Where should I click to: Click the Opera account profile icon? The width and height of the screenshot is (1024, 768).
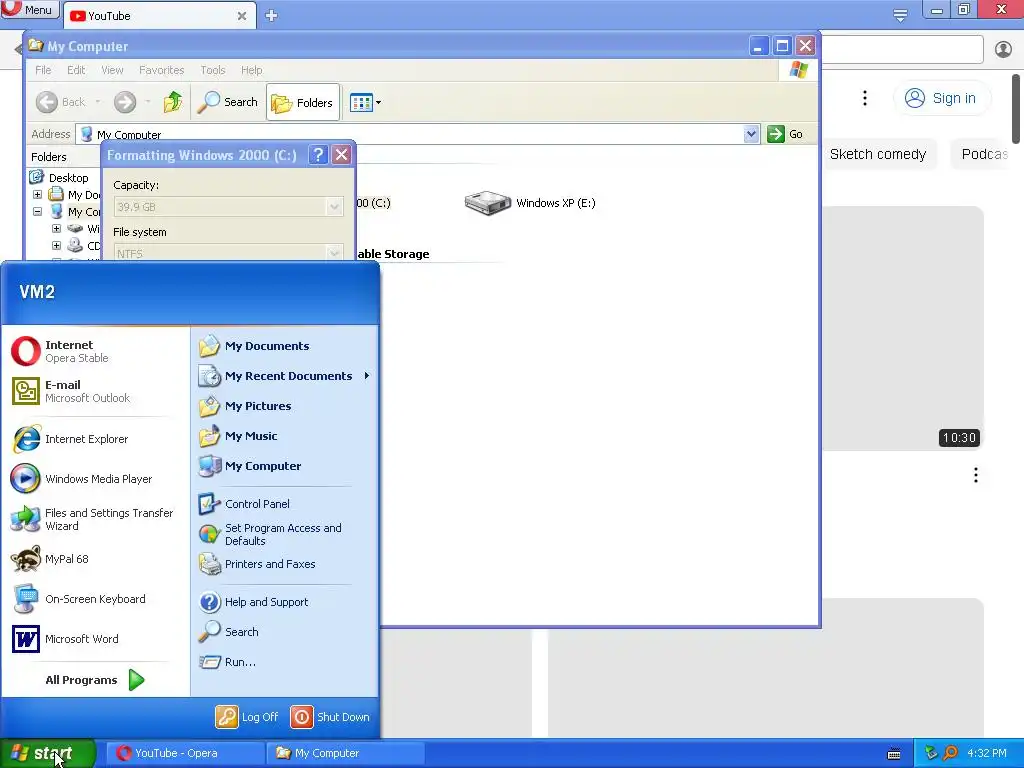pos(1003,49)
